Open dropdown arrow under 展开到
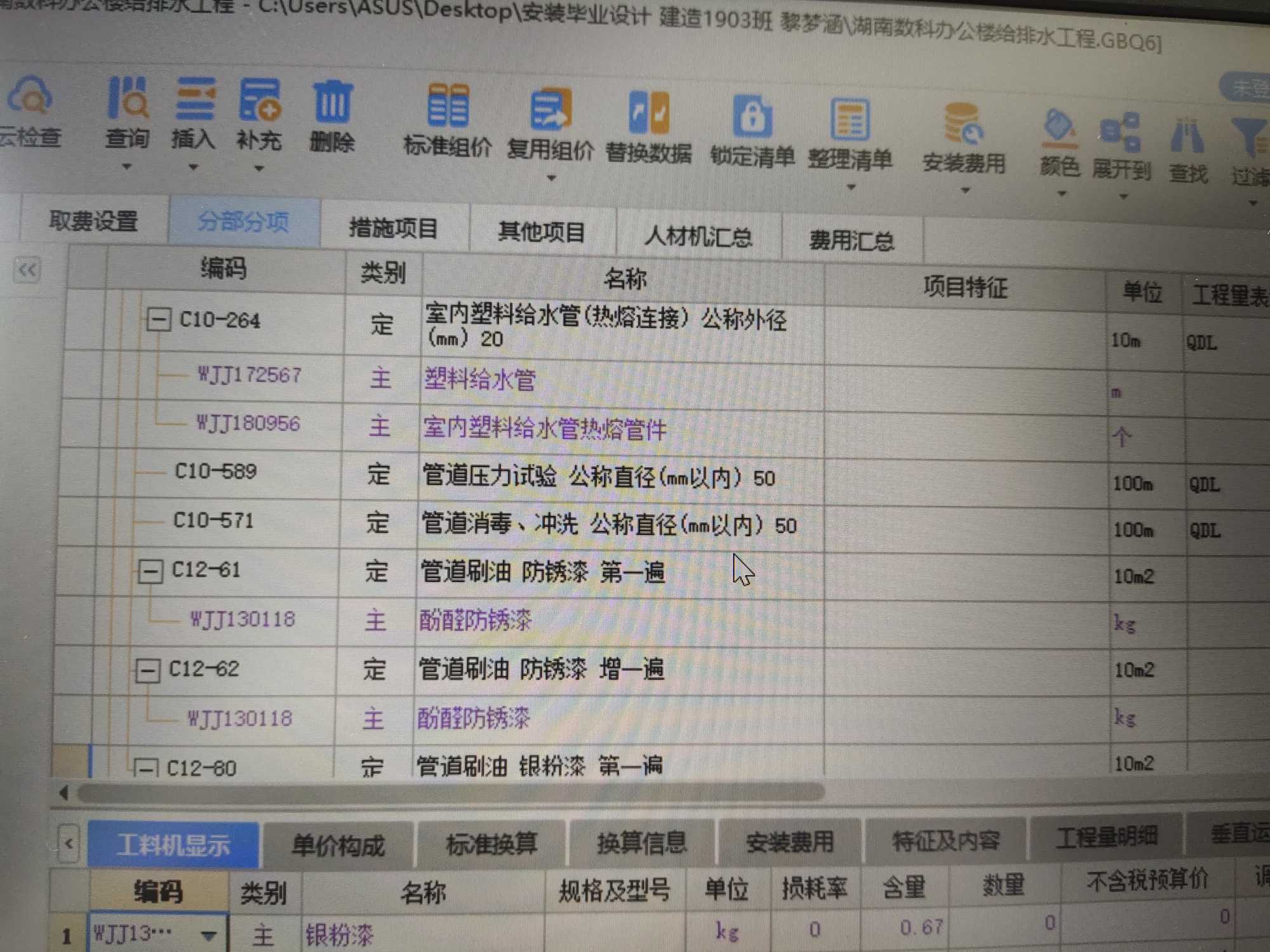 click(x=1123, y=197)
